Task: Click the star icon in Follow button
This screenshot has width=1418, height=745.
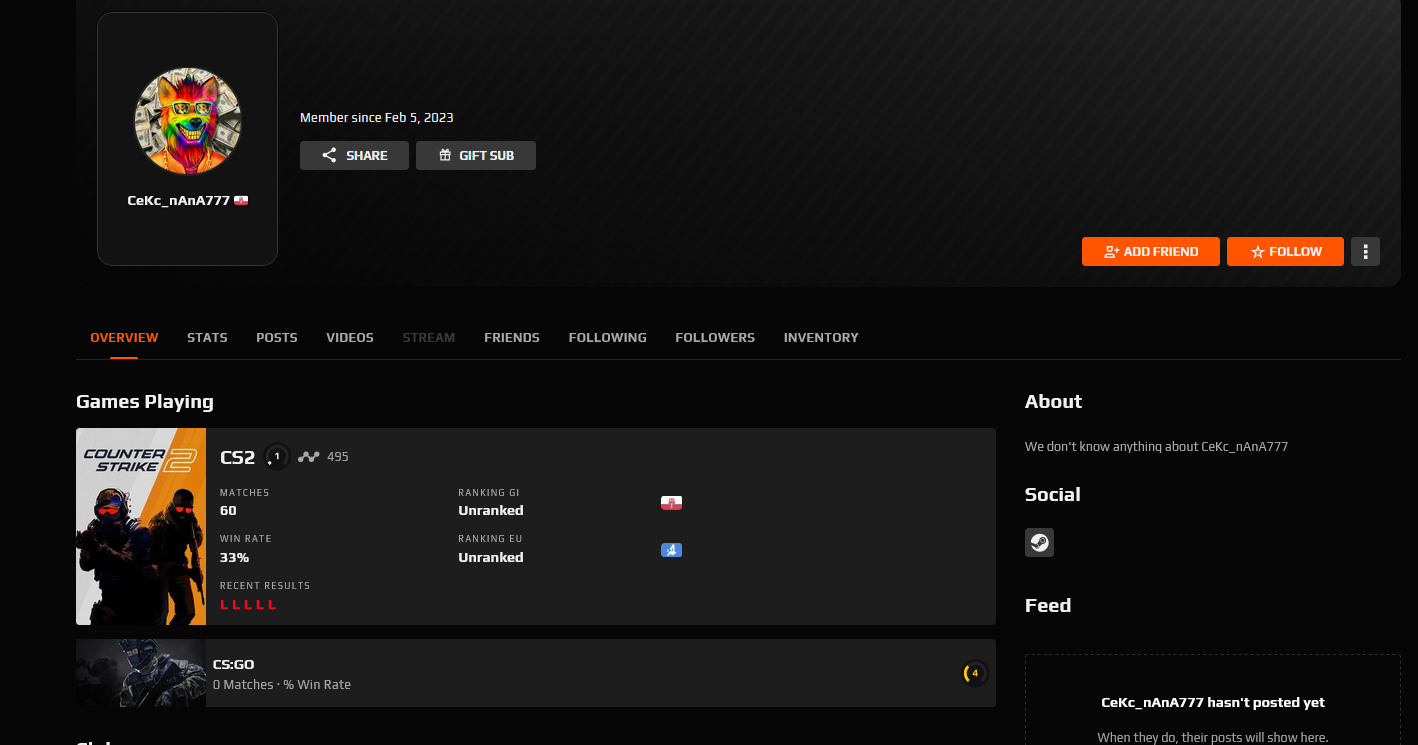Action: (x=1258, y=252)
